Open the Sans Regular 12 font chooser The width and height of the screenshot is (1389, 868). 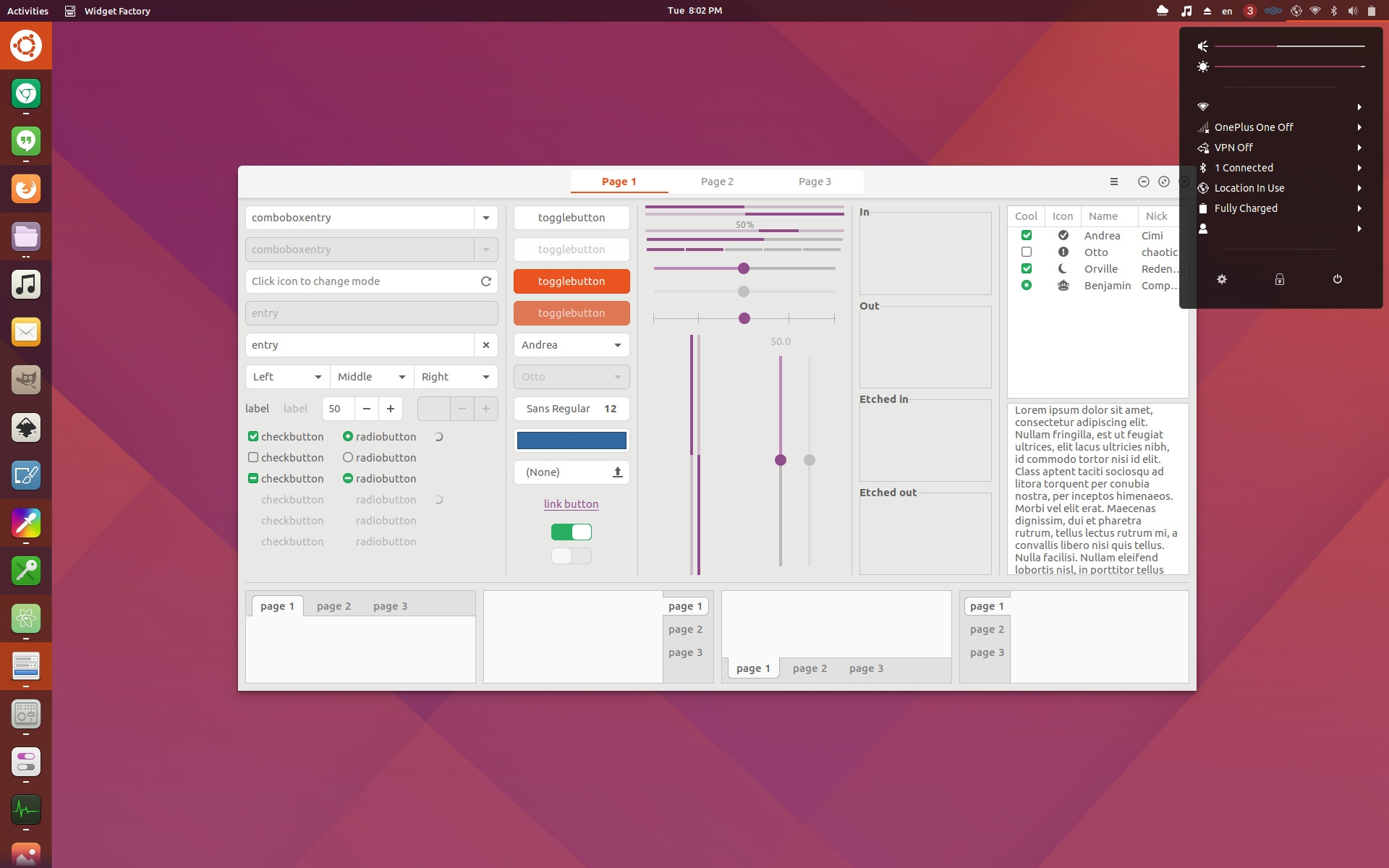(572, 409)
